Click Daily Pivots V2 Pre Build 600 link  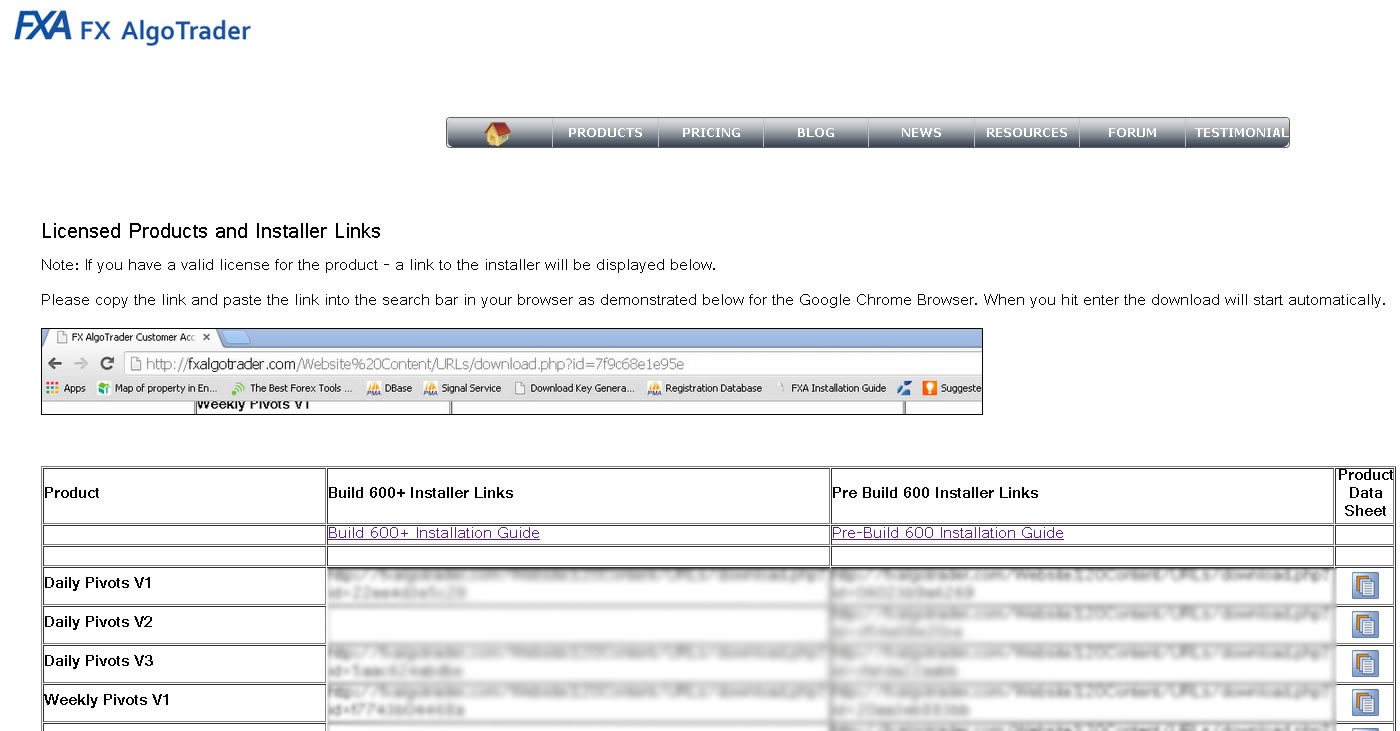[x=1080, y=624]
